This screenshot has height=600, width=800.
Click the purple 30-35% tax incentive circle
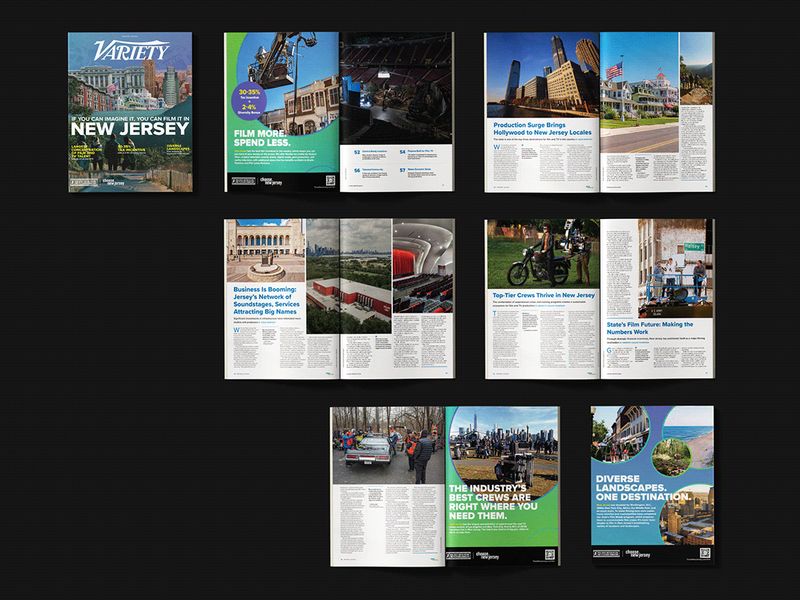click(249, 99)
